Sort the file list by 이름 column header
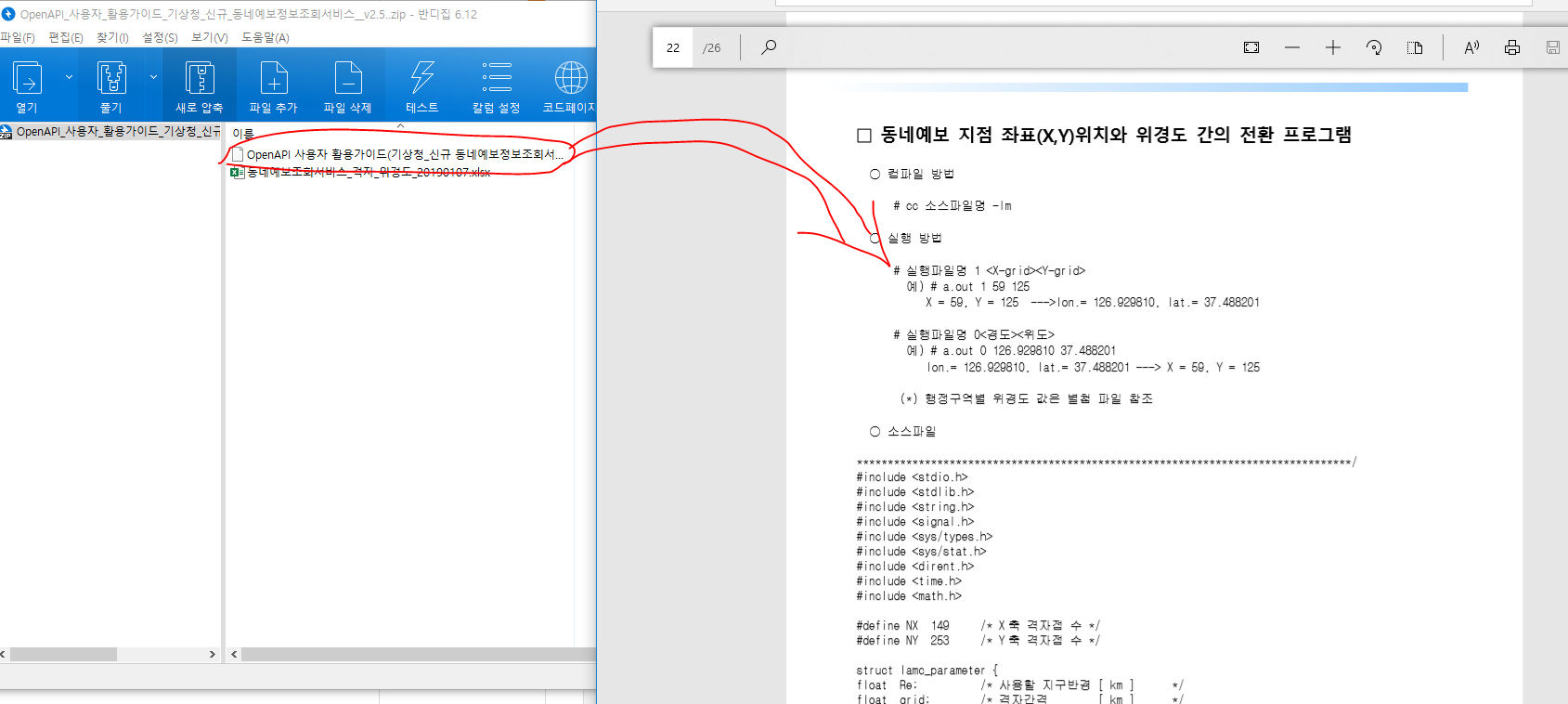Viewport: 1568px width, 704px height. (x=243, y=134)
